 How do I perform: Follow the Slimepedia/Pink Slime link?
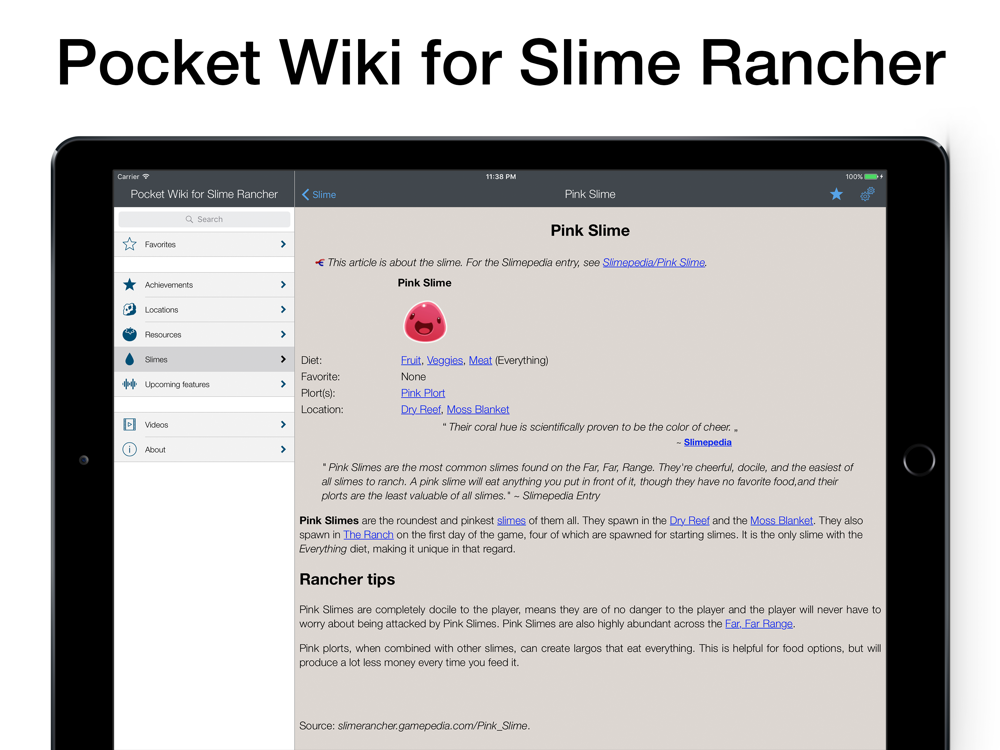(x=654, y=262)
